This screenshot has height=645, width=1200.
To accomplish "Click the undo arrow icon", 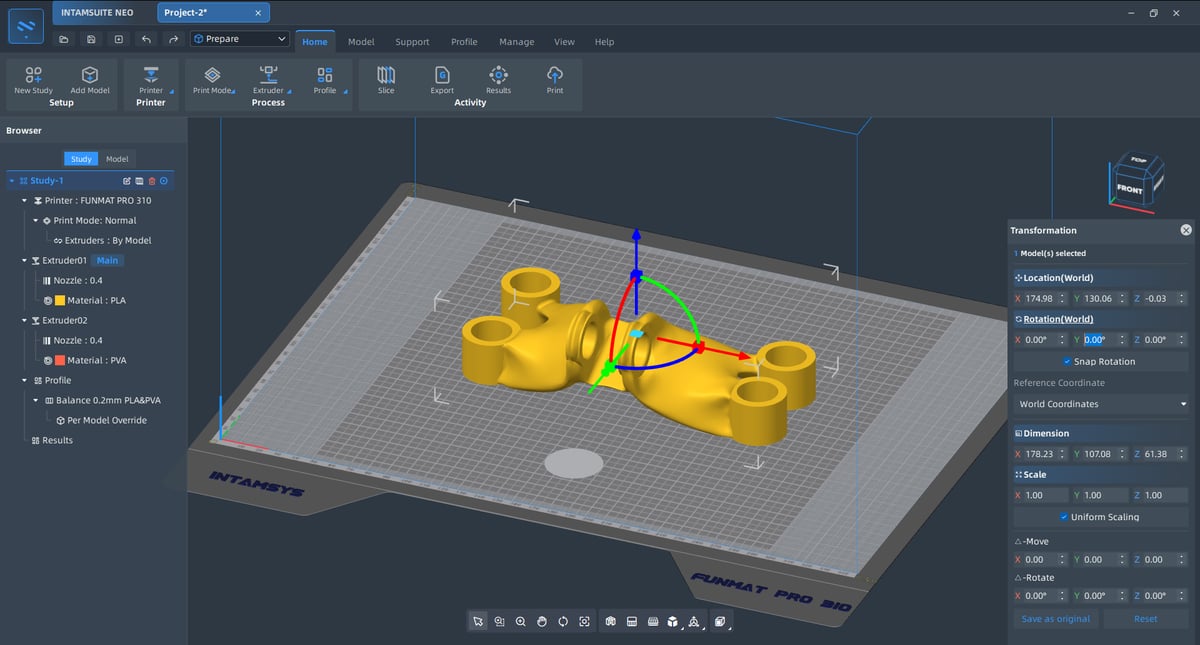I will point(147,39).
